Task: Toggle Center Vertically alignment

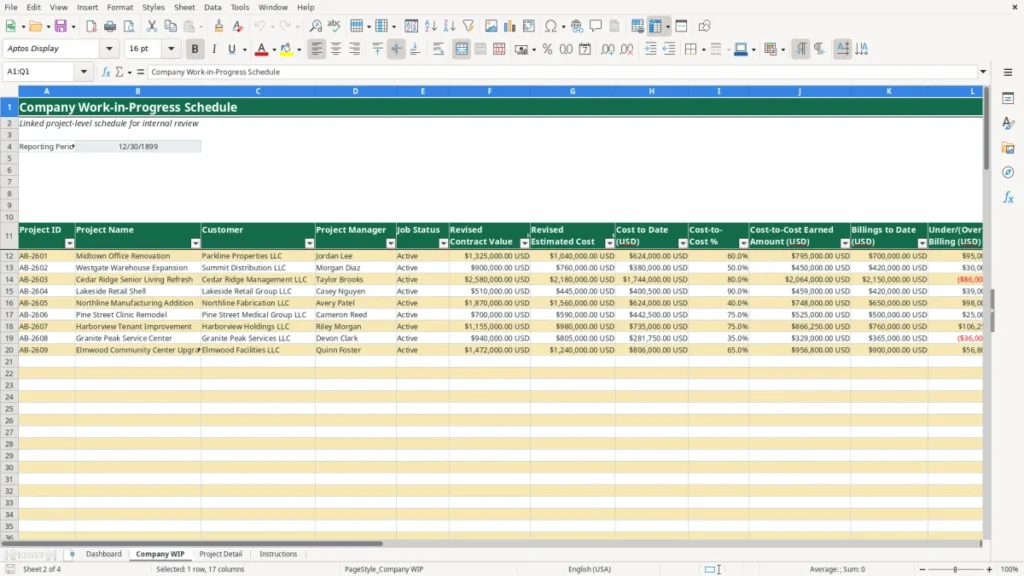Action: (x=396, y=49)
